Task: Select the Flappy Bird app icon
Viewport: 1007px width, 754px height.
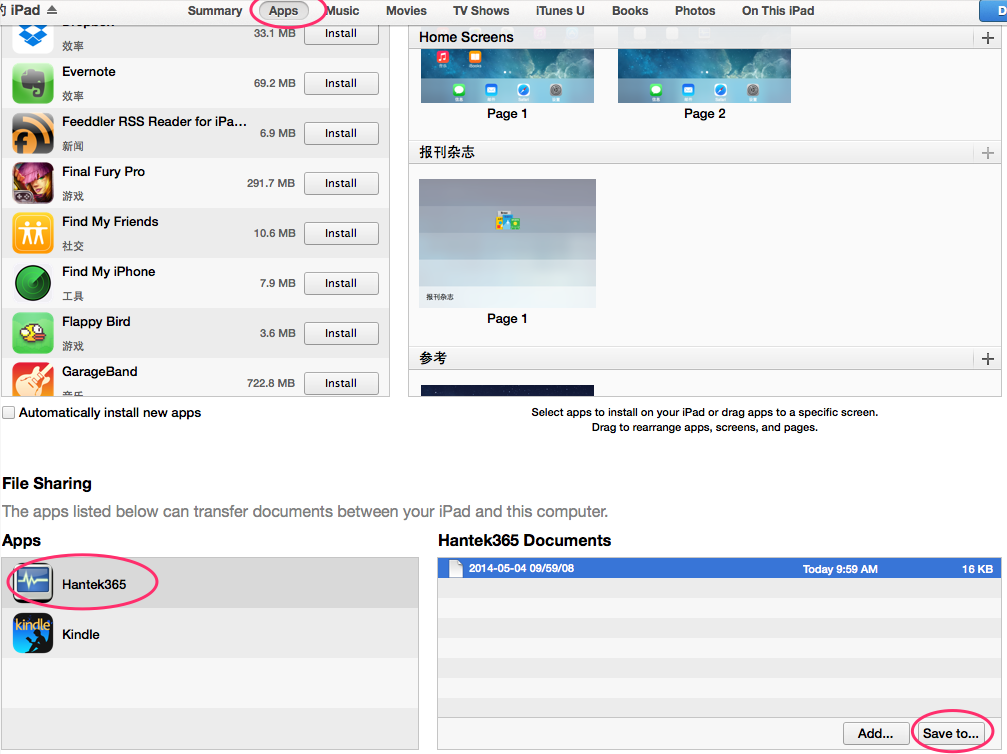Action: [x=33, y=333]
